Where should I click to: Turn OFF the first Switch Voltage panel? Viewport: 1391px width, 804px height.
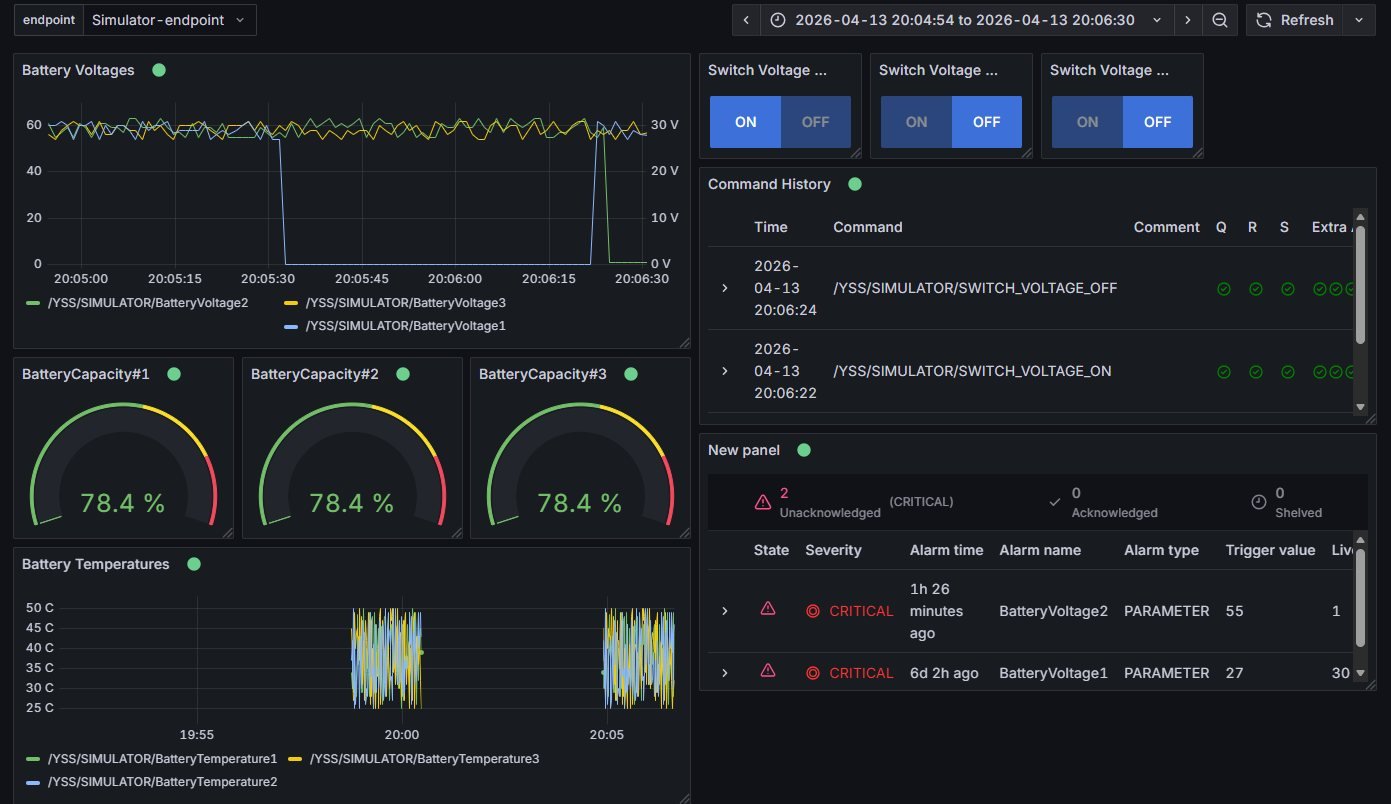coord(816,122)
